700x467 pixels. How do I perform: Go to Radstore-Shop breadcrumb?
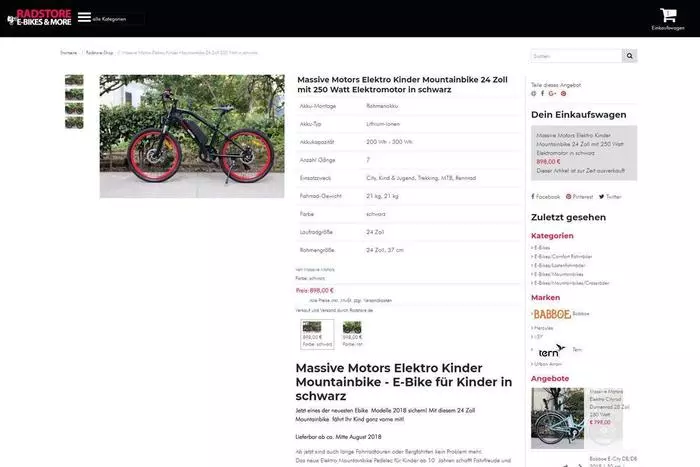coord(99,52)
